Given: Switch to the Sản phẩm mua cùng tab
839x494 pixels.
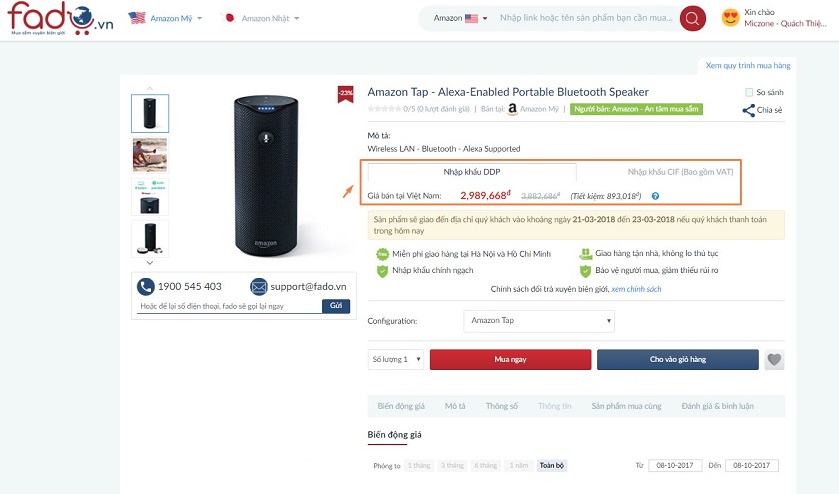Looking at the screenshot, I should 627,406.
